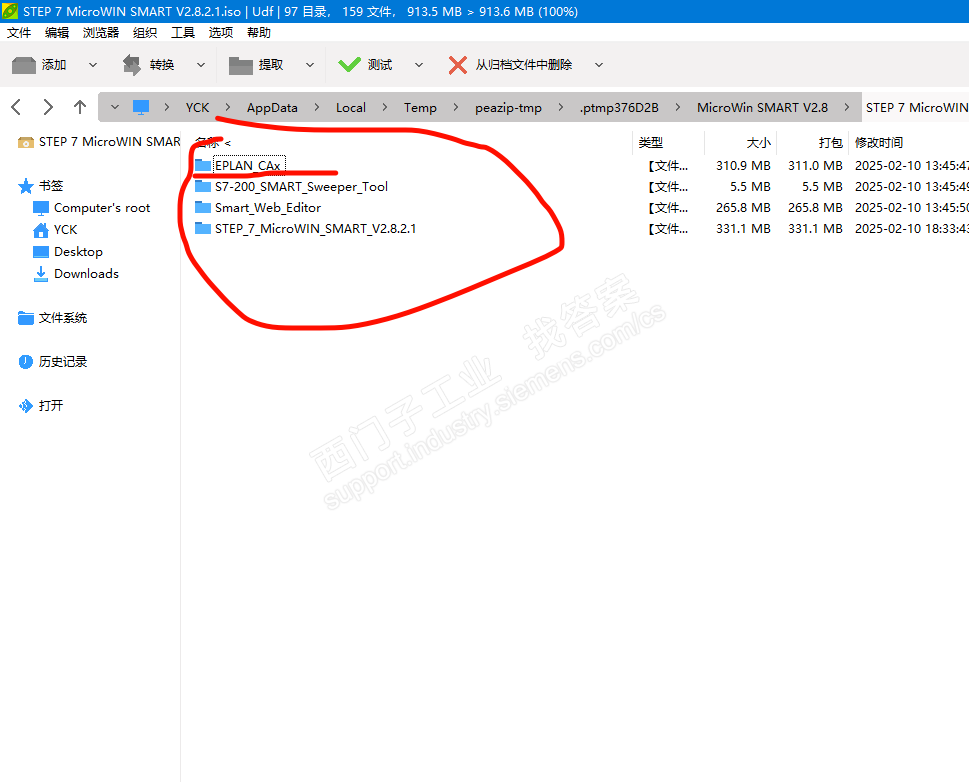Select Local in the breadcrumb path
The width and height of the screenshot is (969, 782).
350,108
